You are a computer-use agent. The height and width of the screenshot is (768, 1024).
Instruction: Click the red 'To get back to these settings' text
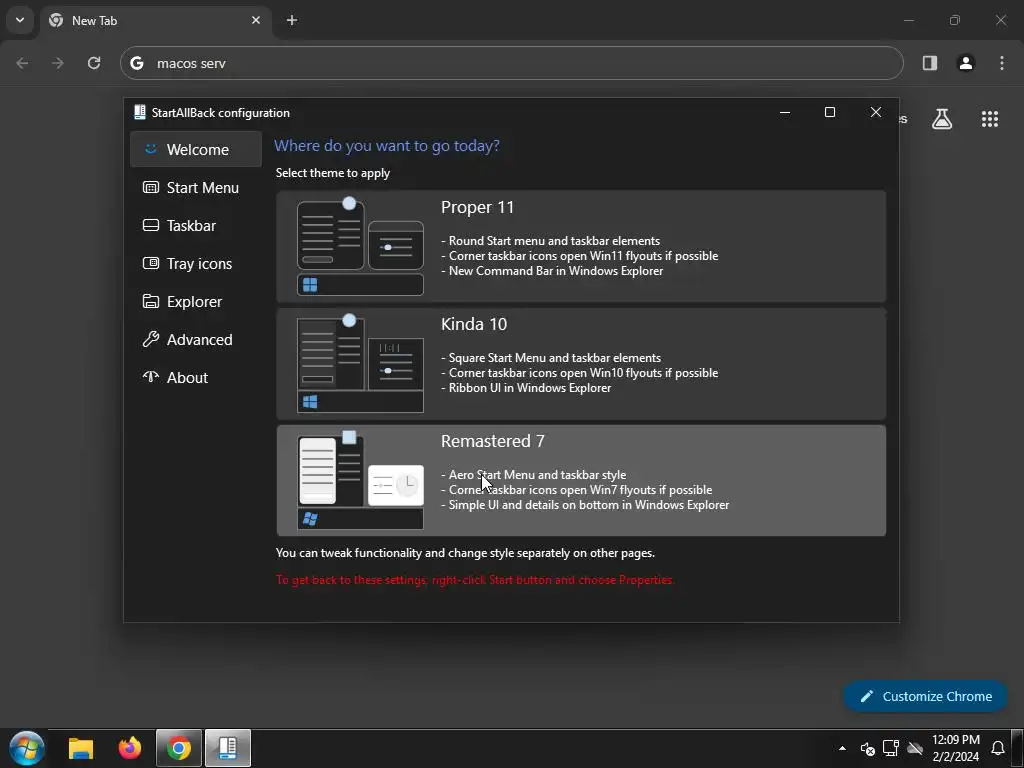pos(475,580)
